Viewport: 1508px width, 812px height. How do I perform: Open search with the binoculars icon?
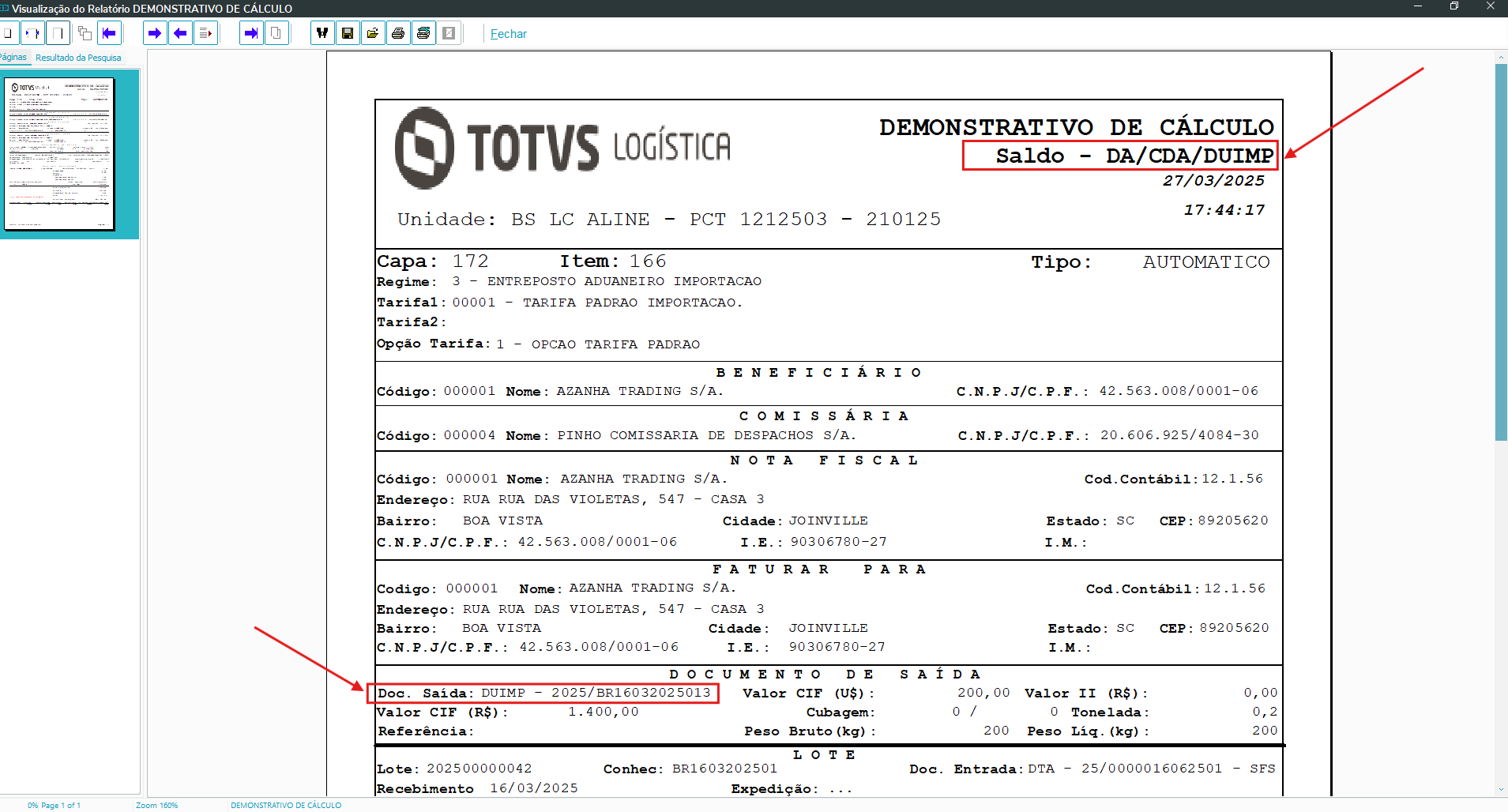(322, 33)
